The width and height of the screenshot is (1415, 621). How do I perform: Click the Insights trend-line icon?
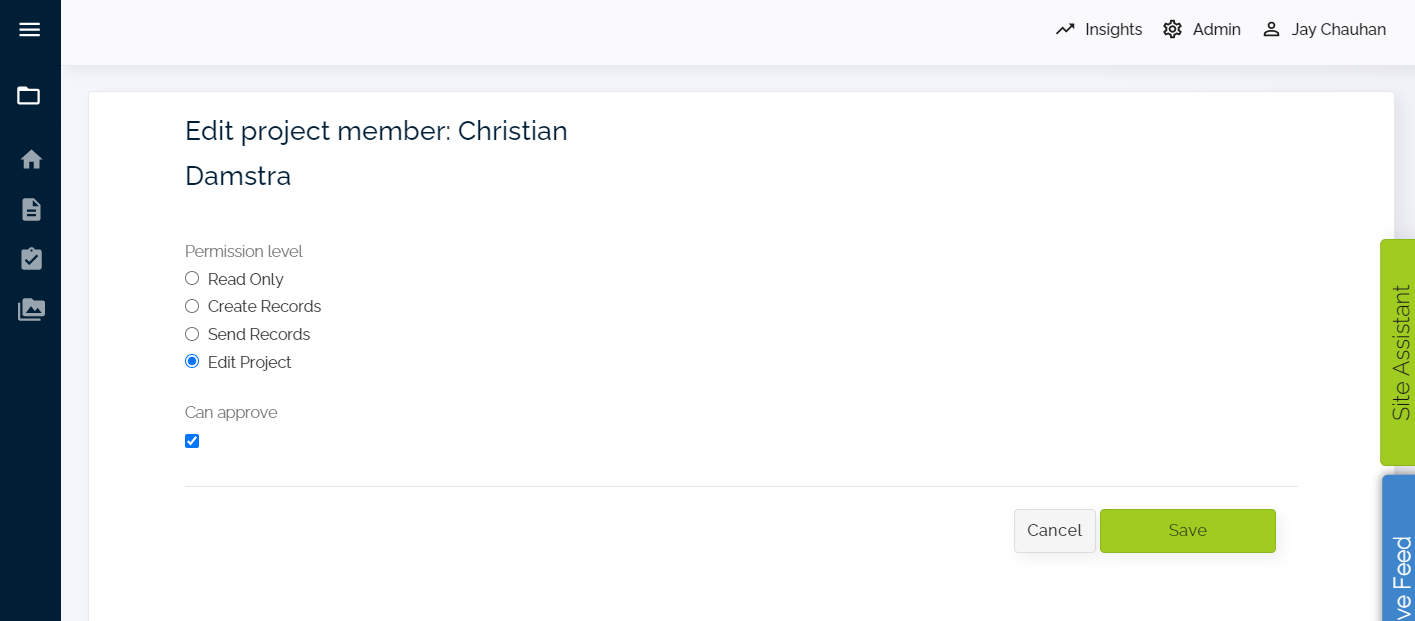click(x=1065, y=30)
